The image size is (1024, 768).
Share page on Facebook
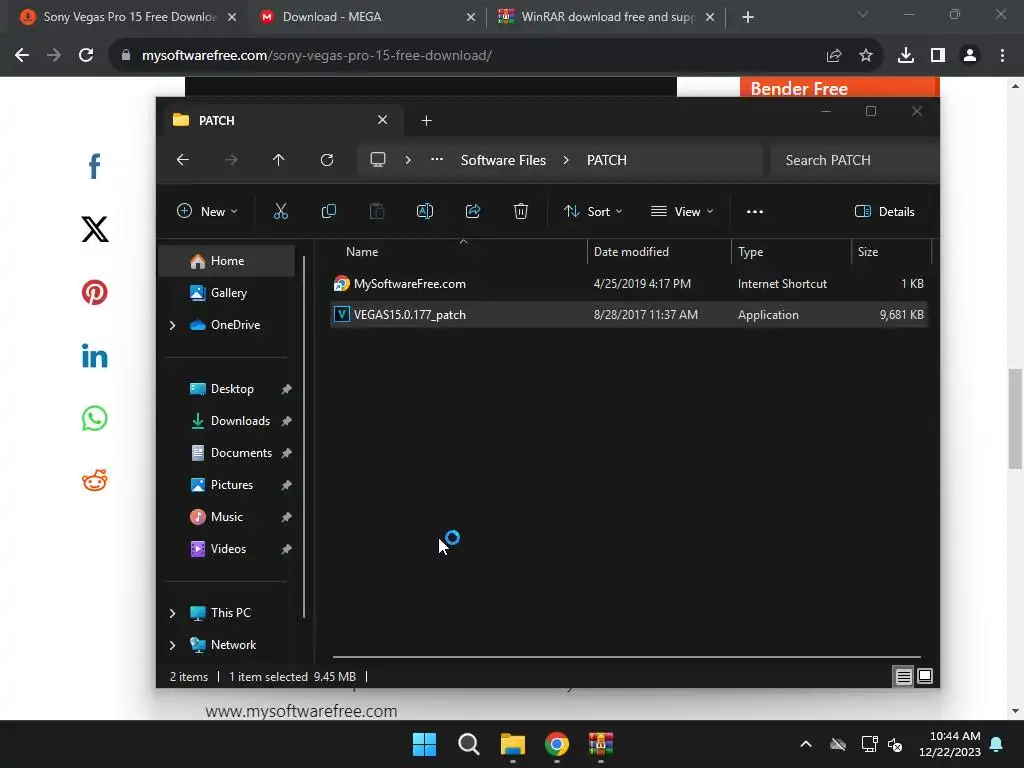(95, 166)
